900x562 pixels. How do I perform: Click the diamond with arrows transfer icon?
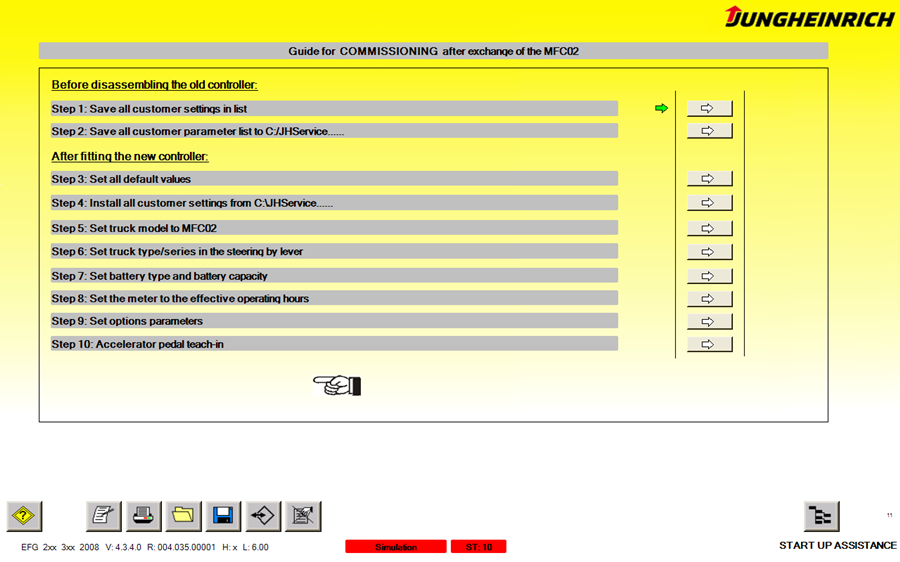point(263,516)
